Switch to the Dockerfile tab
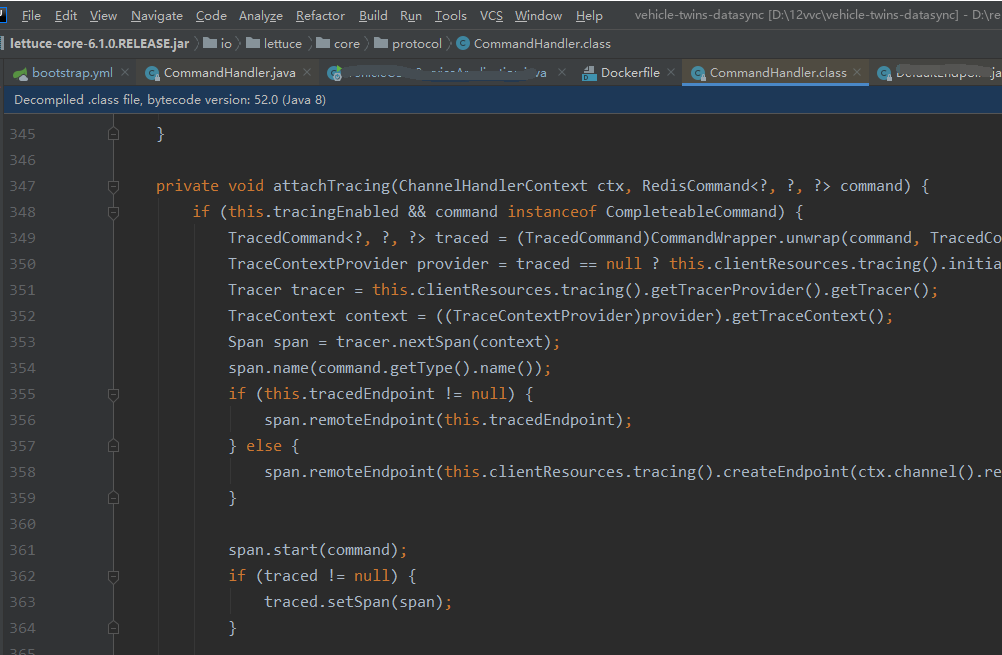Viewport: 1002px width, 655px height. (x=630, y=73)
